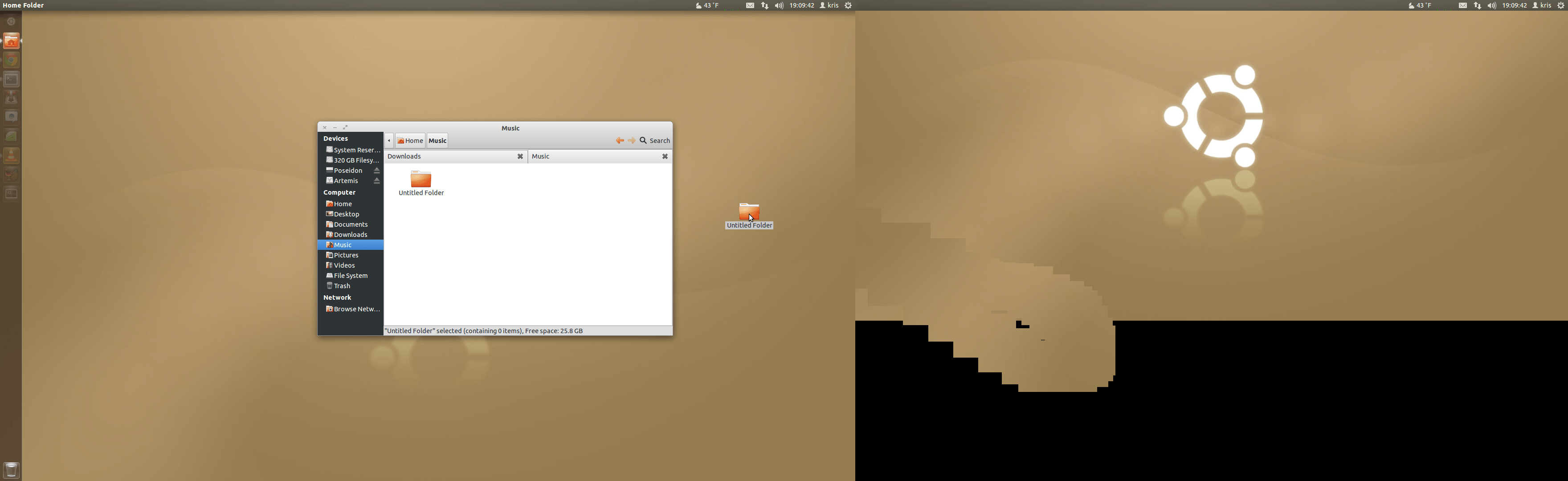Open Trash in the sidebar
1568x481 pixels.
pos(351,286)
